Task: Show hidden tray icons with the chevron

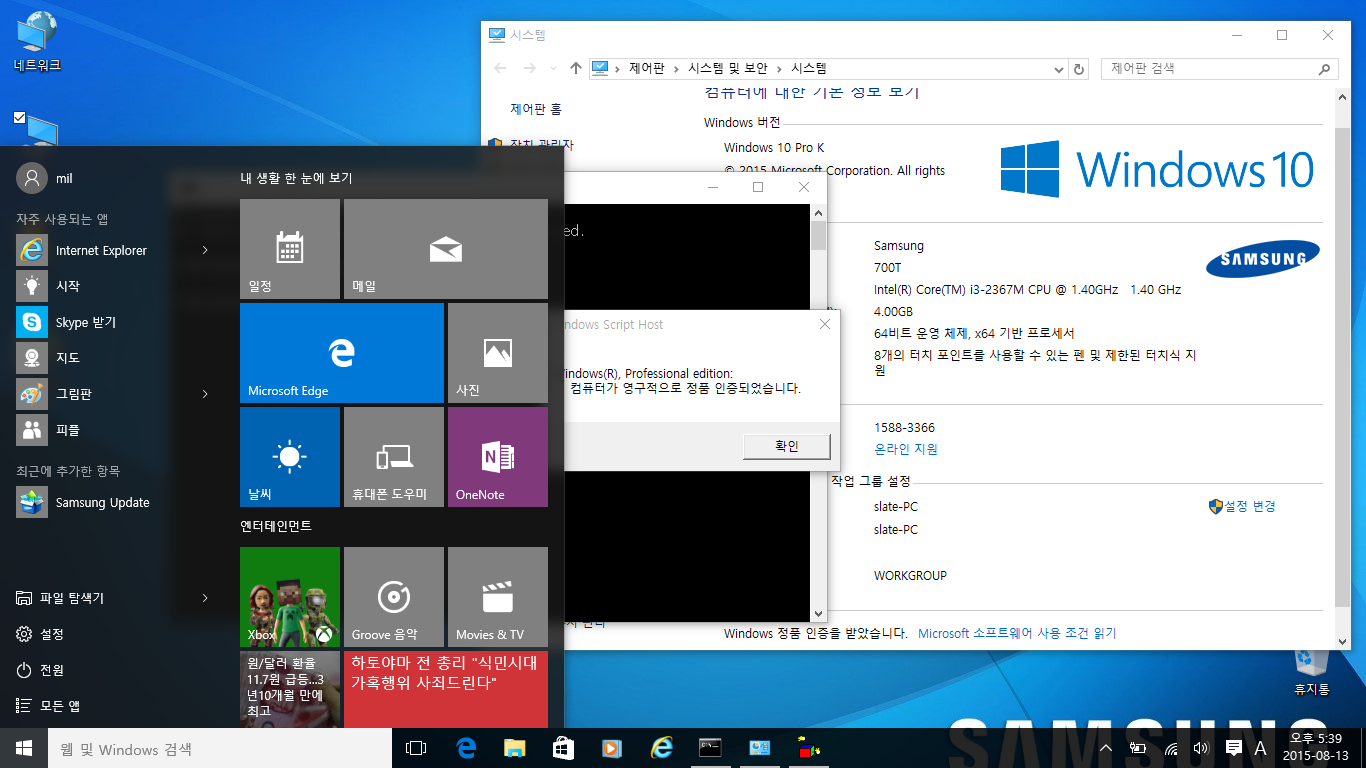Action: [x=1106, y=748]
